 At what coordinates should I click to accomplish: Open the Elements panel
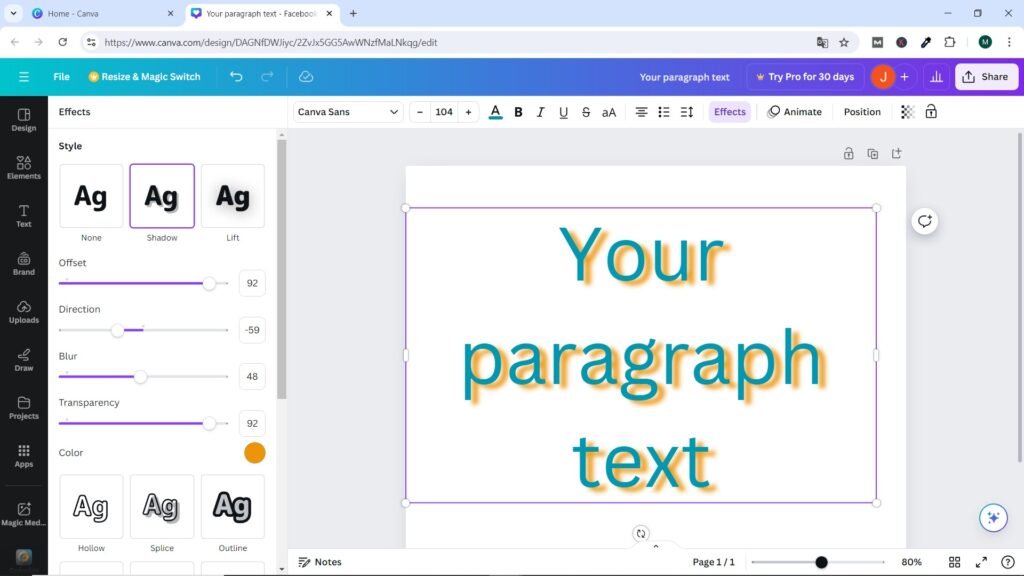point(23,169)
